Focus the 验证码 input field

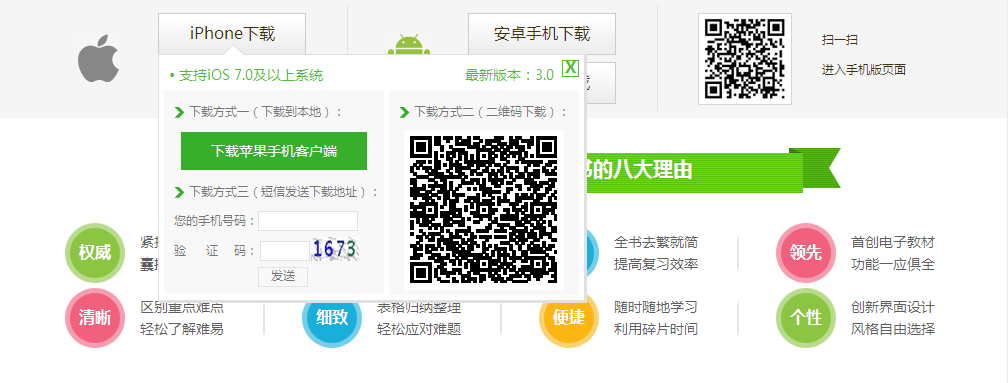[285, 251]
